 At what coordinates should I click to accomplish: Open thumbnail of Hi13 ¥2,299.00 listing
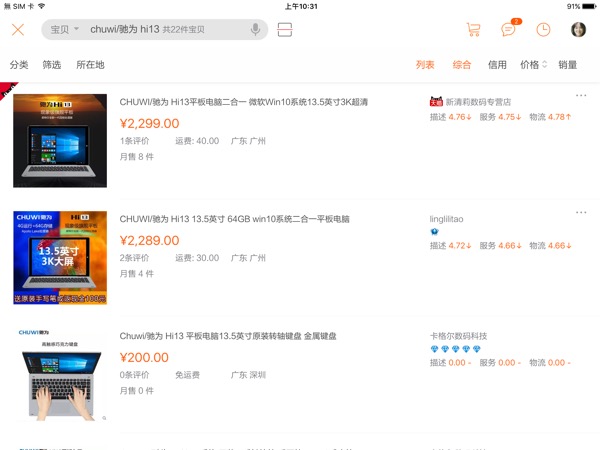click(x=60, y=140)
